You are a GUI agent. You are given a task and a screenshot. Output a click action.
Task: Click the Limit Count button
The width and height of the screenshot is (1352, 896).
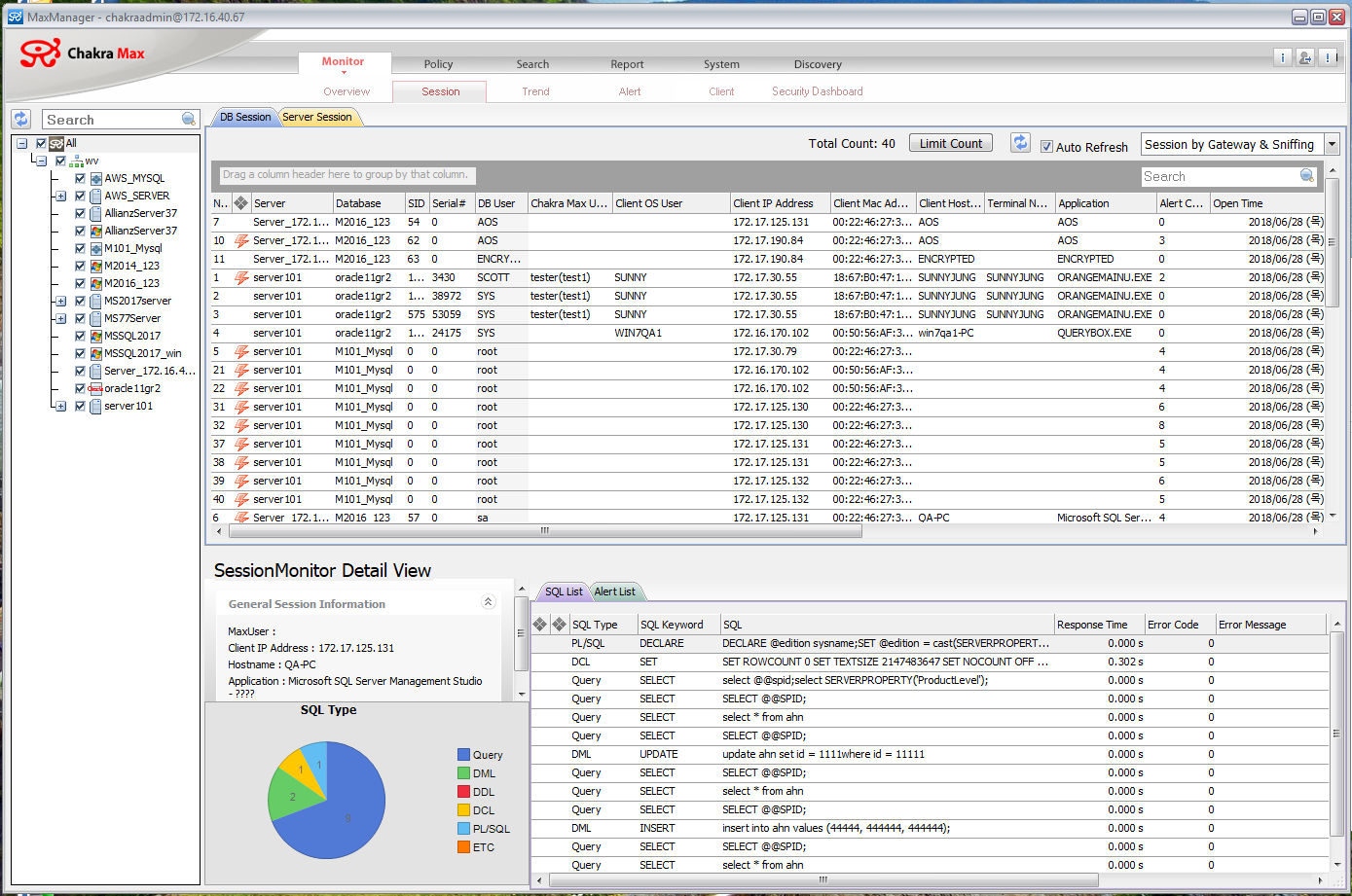coord(951,143)
